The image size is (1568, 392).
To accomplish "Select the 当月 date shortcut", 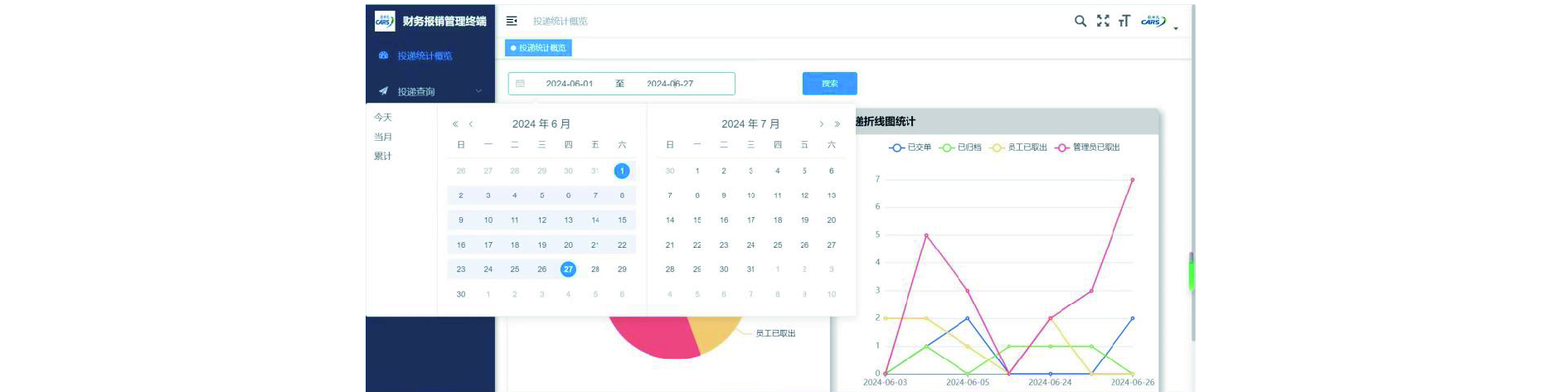I will tap(383, 137).
